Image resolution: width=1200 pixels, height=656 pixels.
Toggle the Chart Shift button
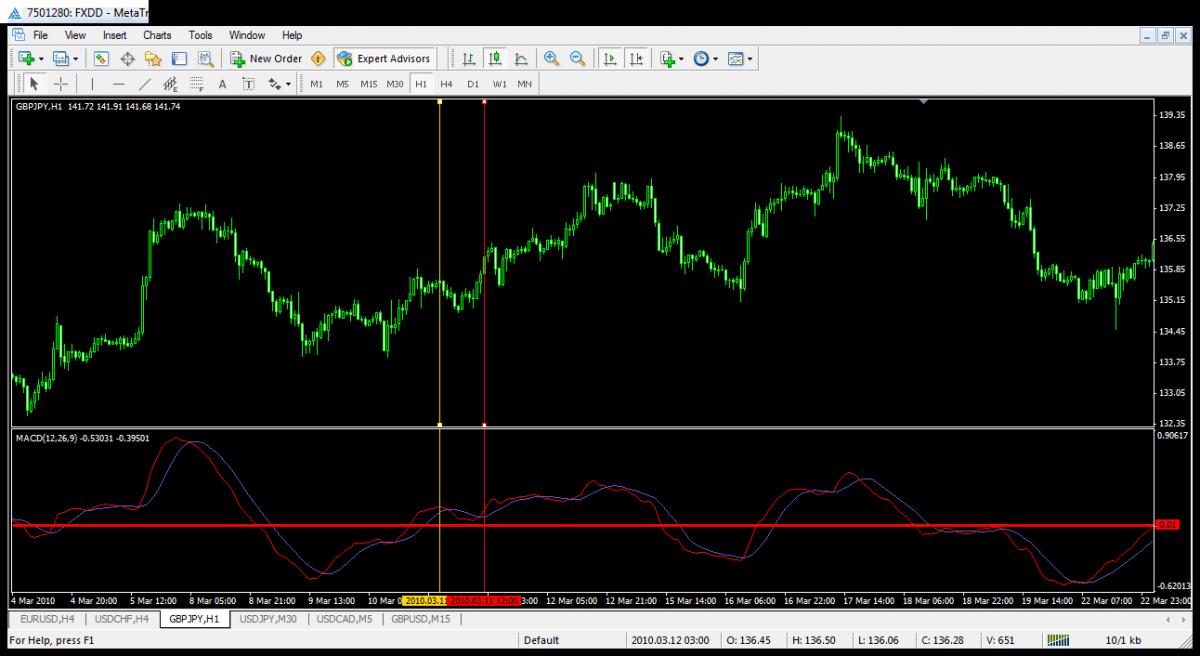tap(636, 59)
